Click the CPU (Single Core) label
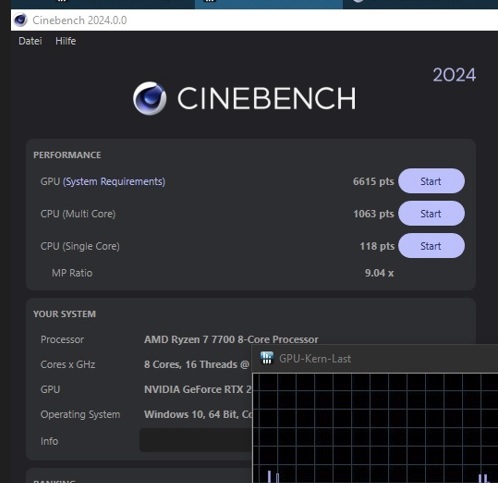This screenshot has height=483, width=498. [x=80, y=246]
